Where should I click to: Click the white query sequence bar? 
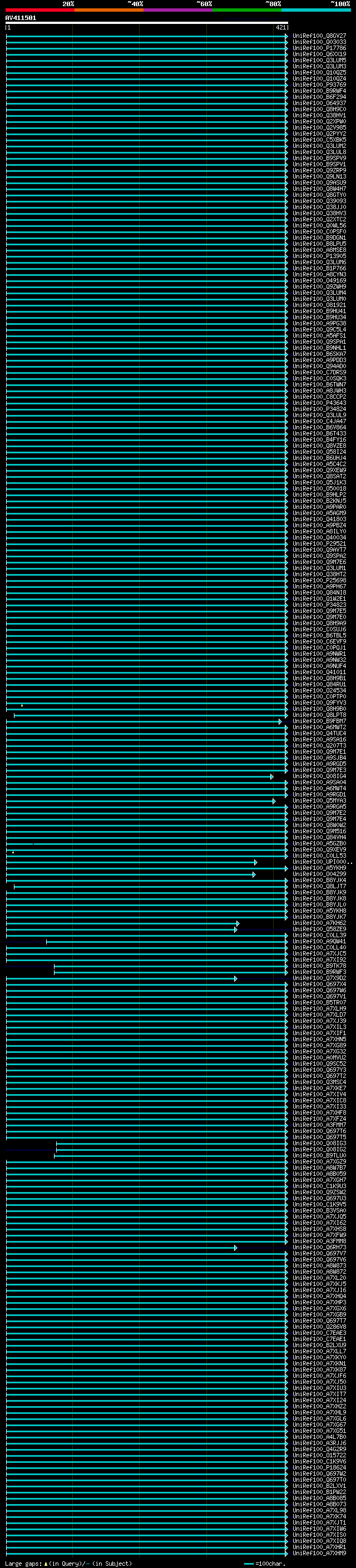coord(147,22)
